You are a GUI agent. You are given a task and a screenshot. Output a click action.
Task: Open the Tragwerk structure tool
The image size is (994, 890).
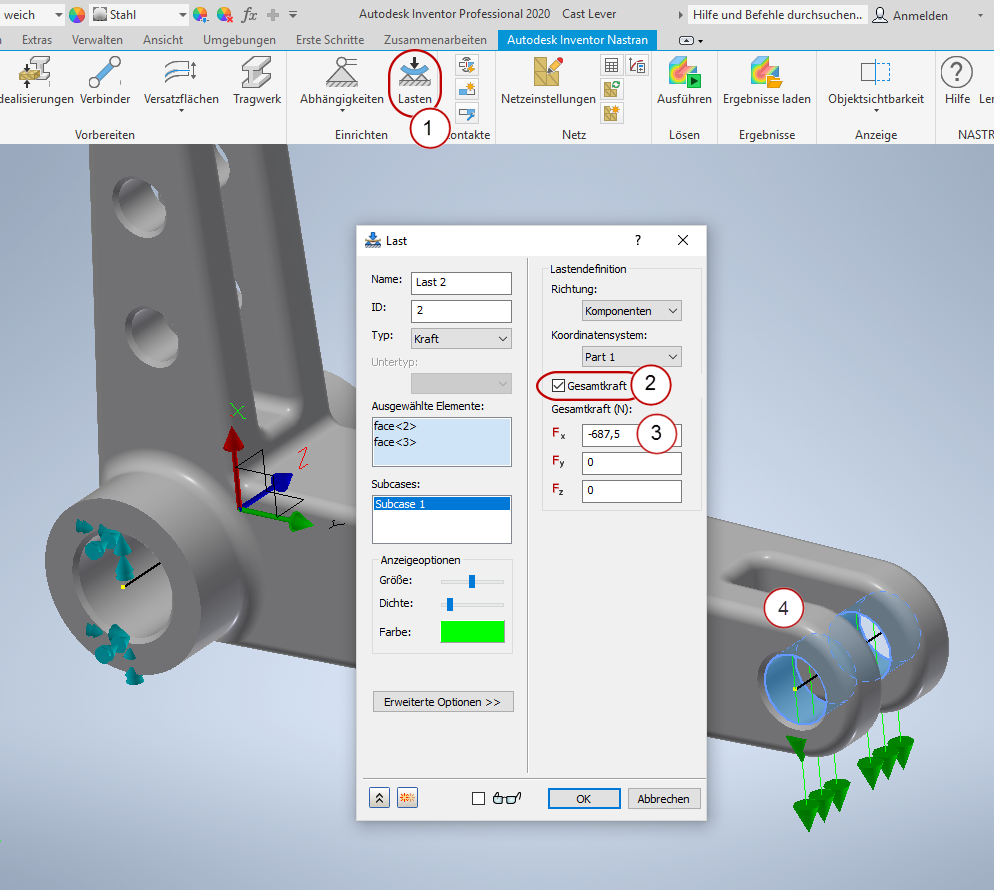click(x=257, y=80)
